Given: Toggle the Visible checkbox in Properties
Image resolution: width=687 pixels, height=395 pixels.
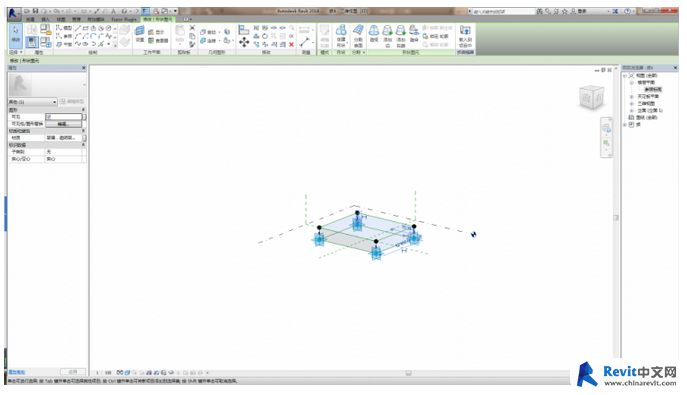Looking at the screenshot, I should coord(49,117).
